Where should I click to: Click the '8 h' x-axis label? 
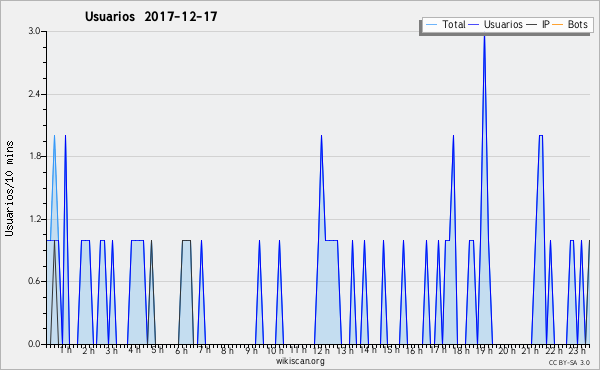227,350
